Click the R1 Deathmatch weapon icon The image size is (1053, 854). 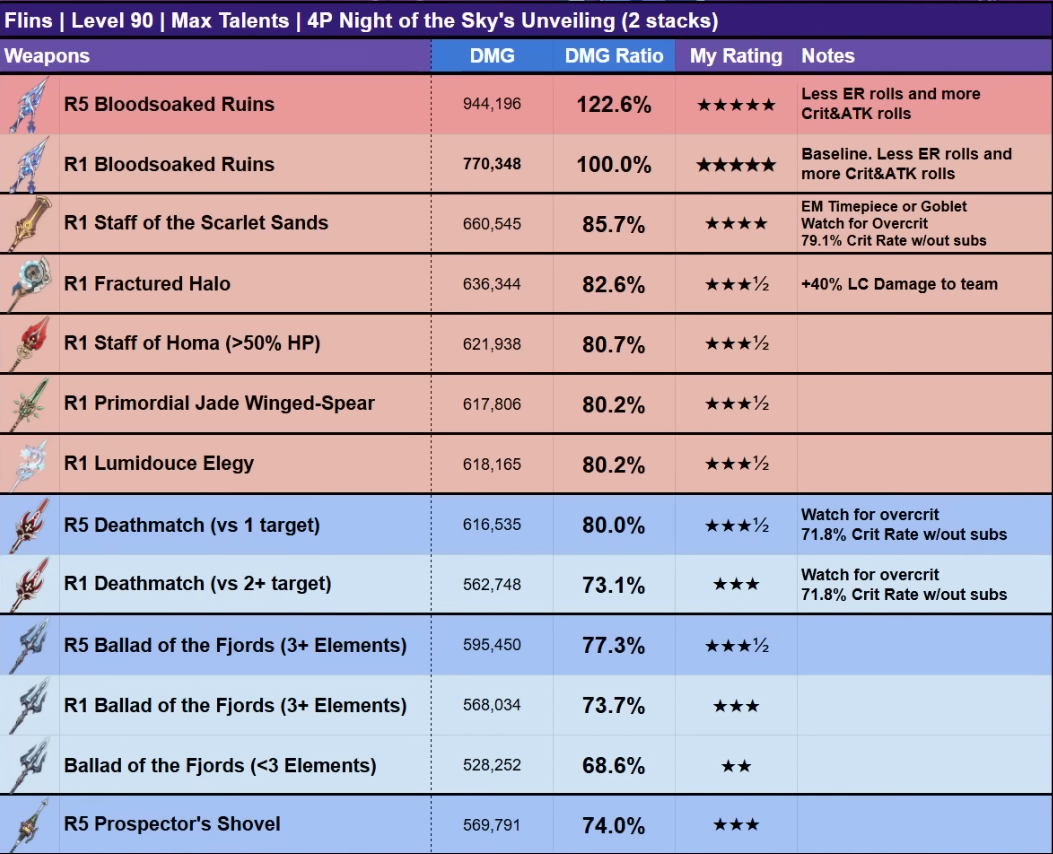click(x=30, y=584)
